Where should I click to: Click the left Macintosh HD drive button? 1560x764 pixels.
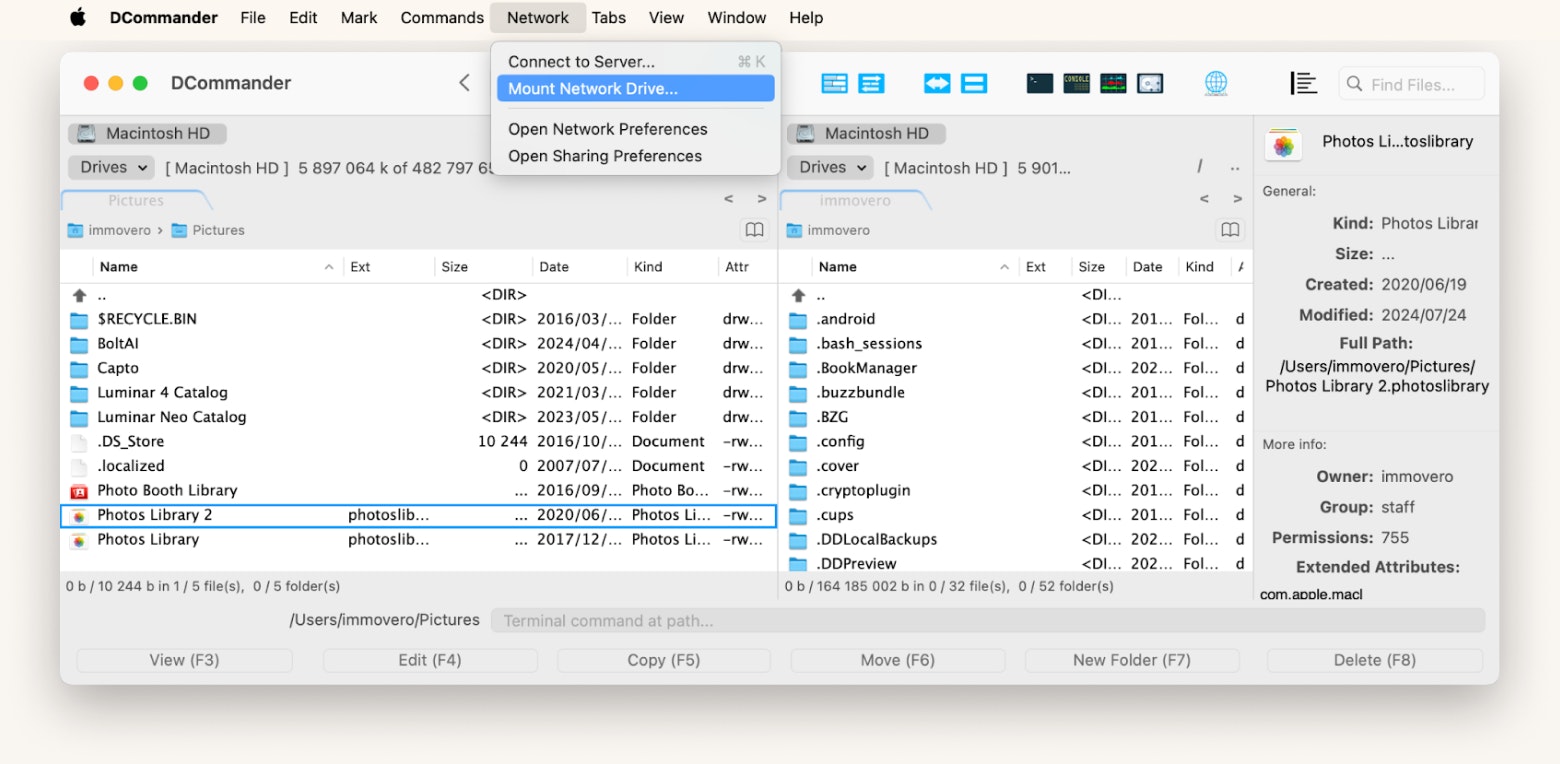click(x=147, y=133)
